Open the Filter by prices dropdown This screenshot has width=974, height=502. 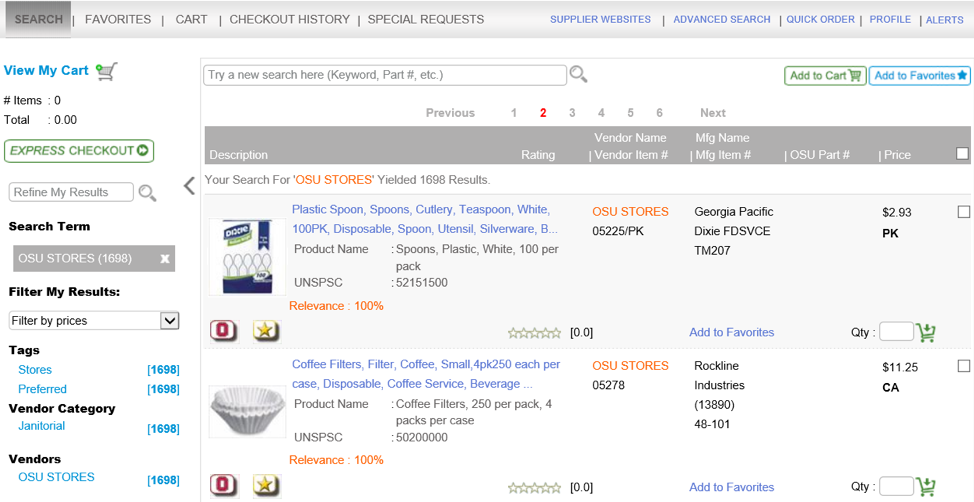coord(94,321)
